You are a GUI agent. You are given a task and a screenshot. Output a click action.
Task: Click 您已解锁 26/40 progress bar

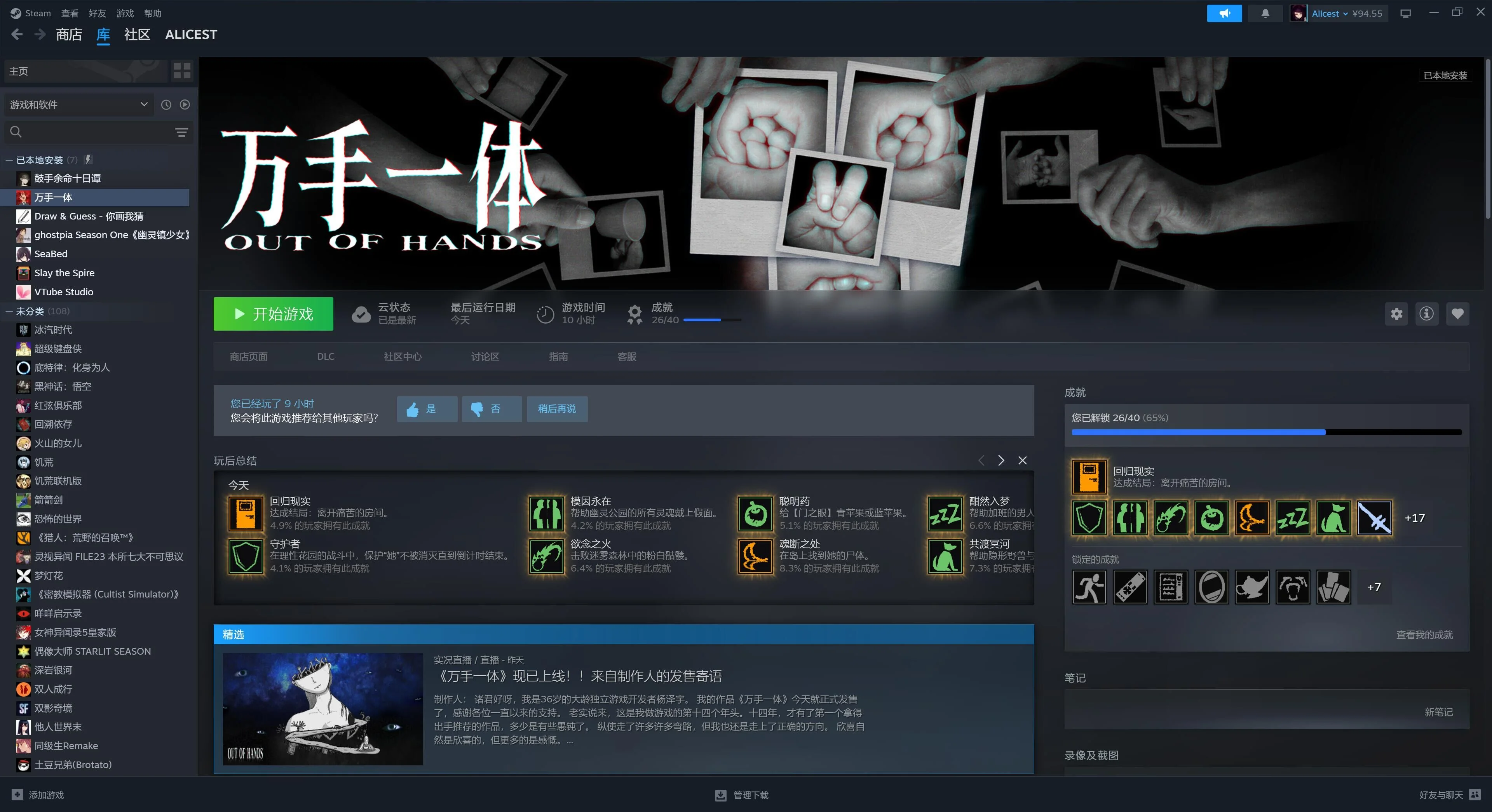tap(1266, 432)
